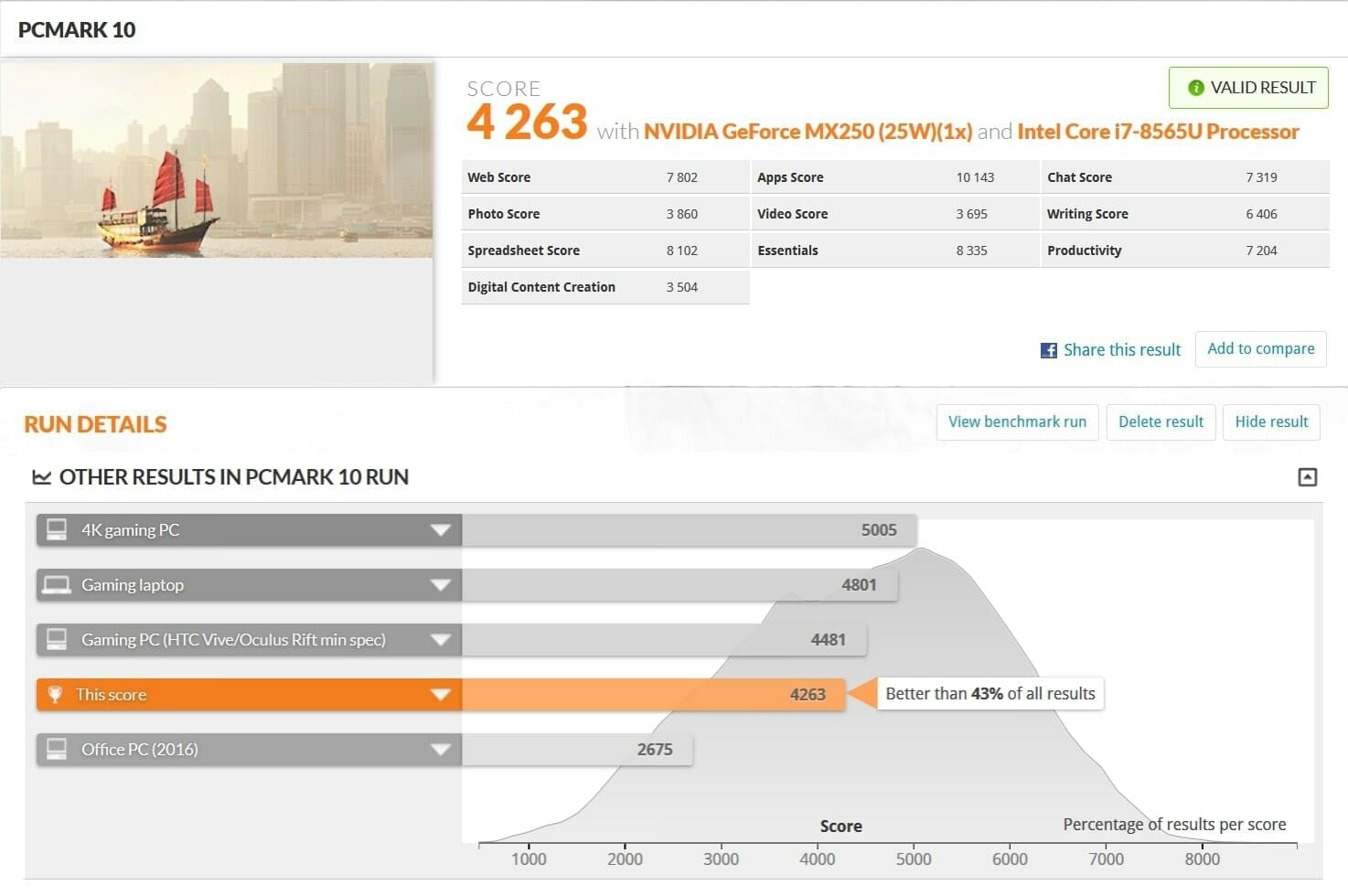1348x896 pixels.
Task: Select the Spreadsheet Score value 8 102
Action: [x=682, y=251]
